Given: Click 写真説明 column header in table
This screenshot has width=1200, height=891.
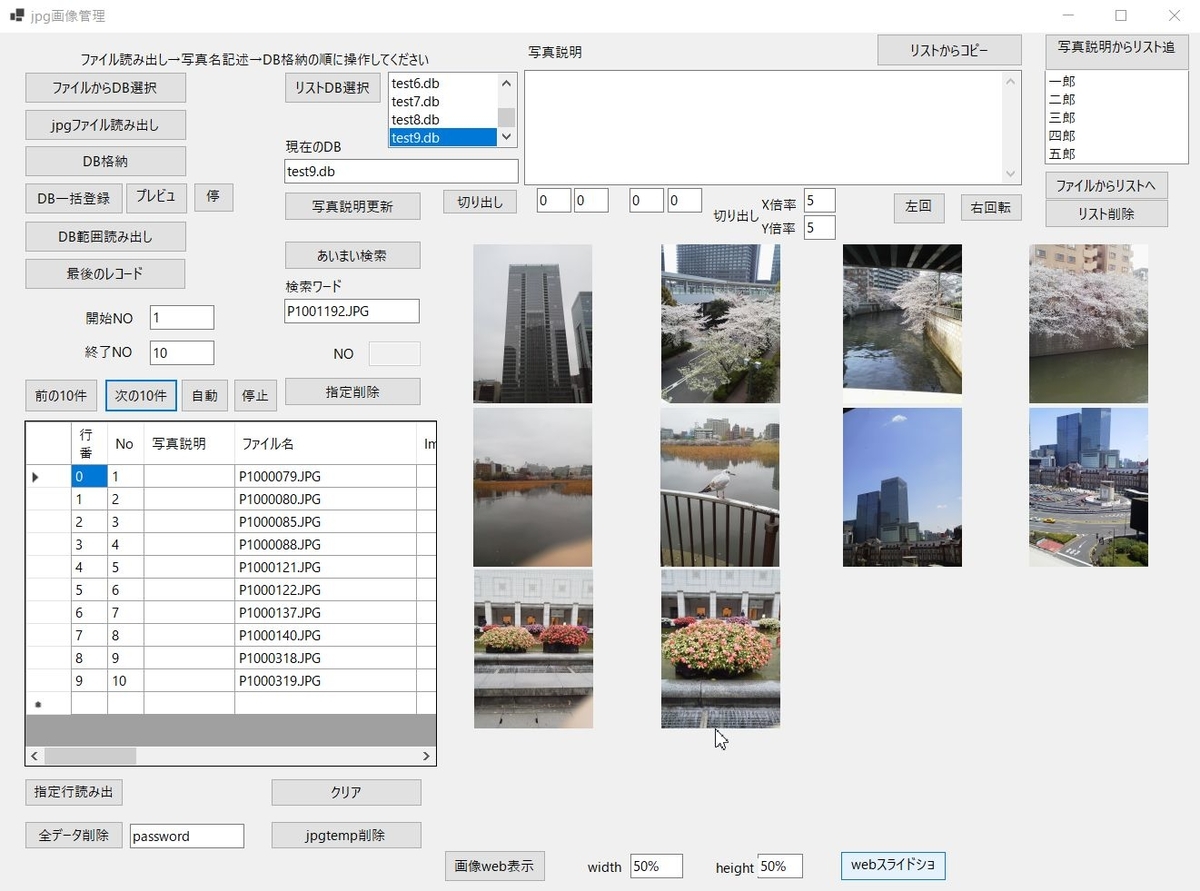Looking at the screenshot, I should click(189, 443).
